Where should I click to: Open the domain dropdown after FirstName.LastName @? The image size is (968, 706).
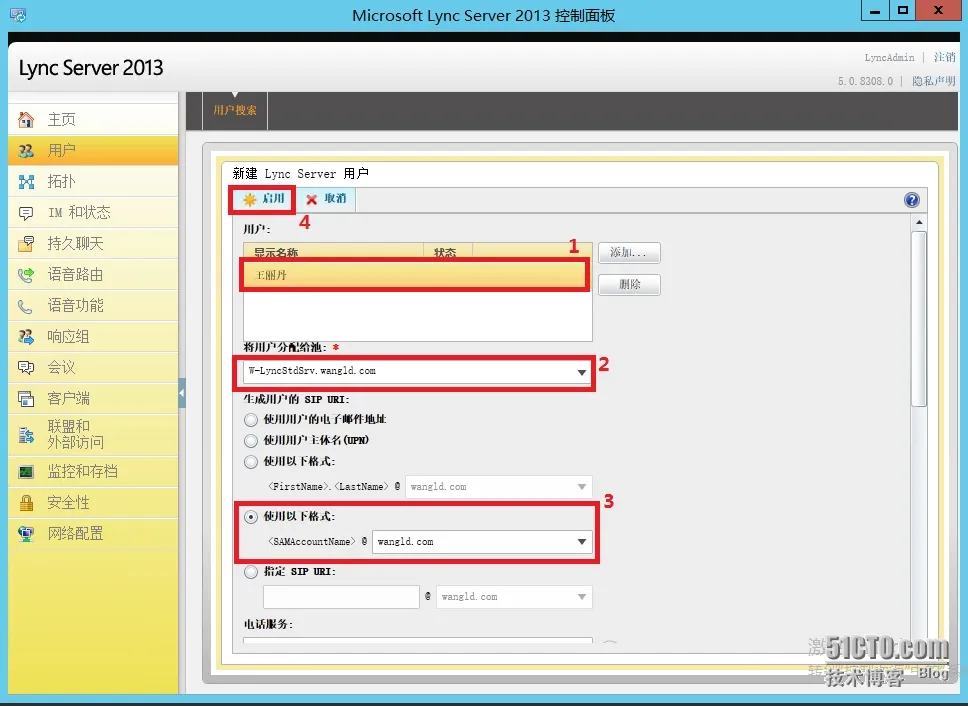pyautogui.click(x=498, y=487)
